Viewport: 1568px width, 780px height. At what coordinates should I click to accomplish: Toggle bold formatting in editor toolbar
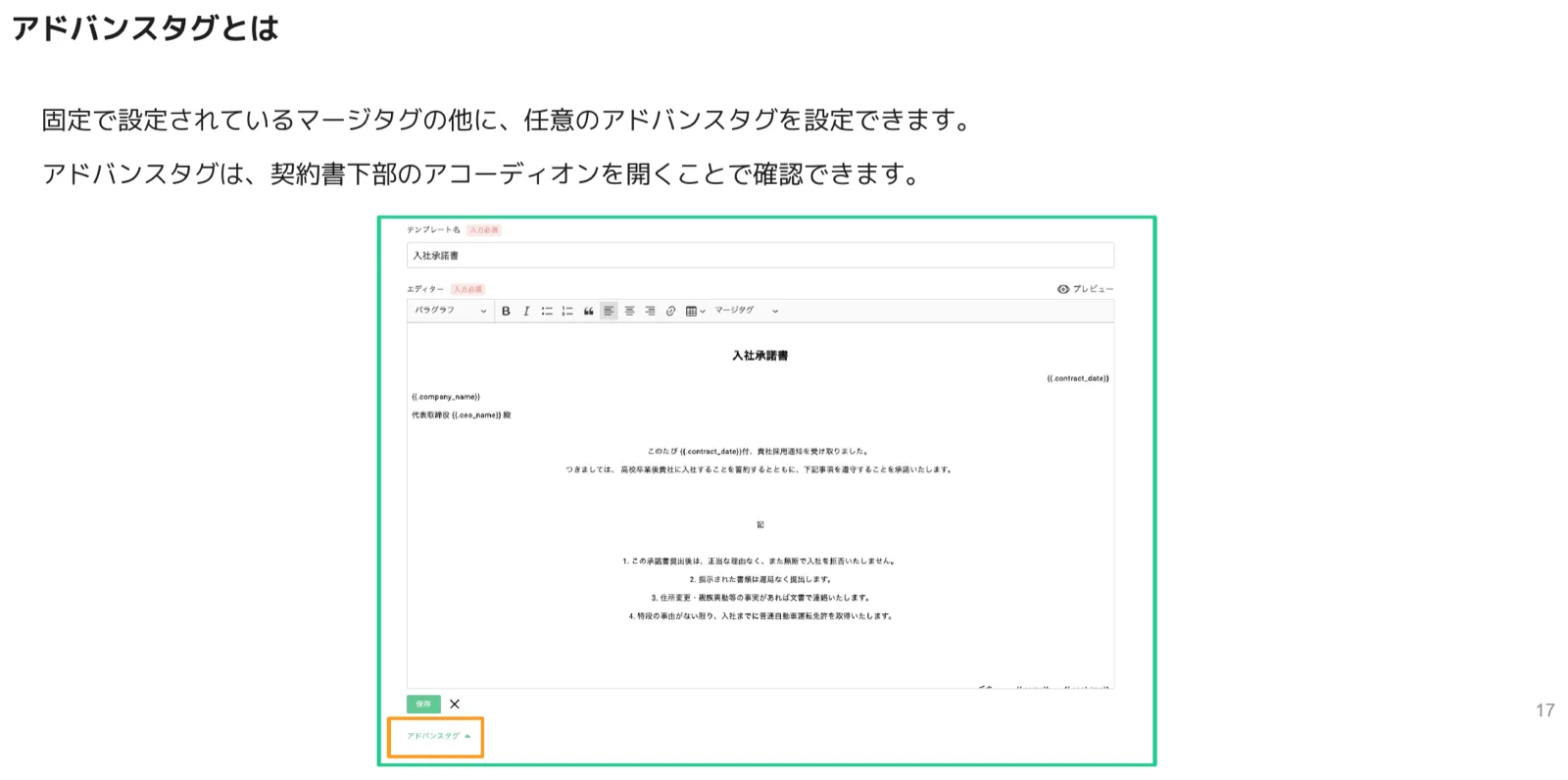(506, 312)
